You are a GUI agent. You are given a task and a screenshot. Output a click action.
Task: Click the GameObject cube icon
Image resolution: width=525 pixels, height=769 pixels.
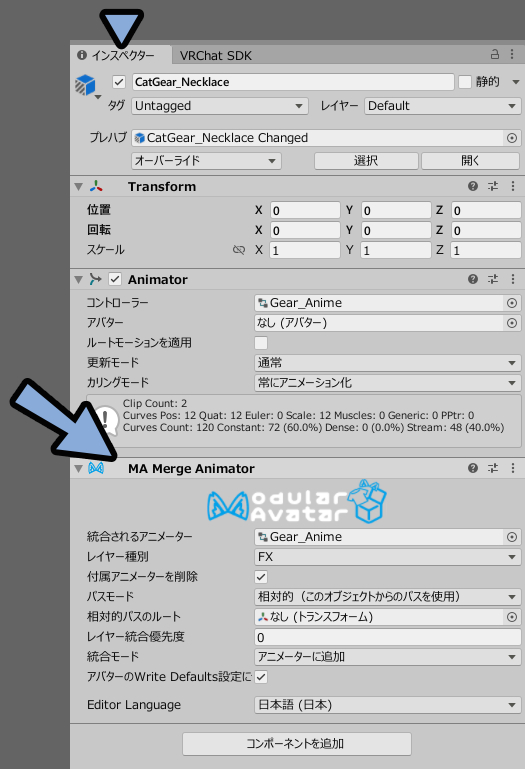tap(85, 84)
